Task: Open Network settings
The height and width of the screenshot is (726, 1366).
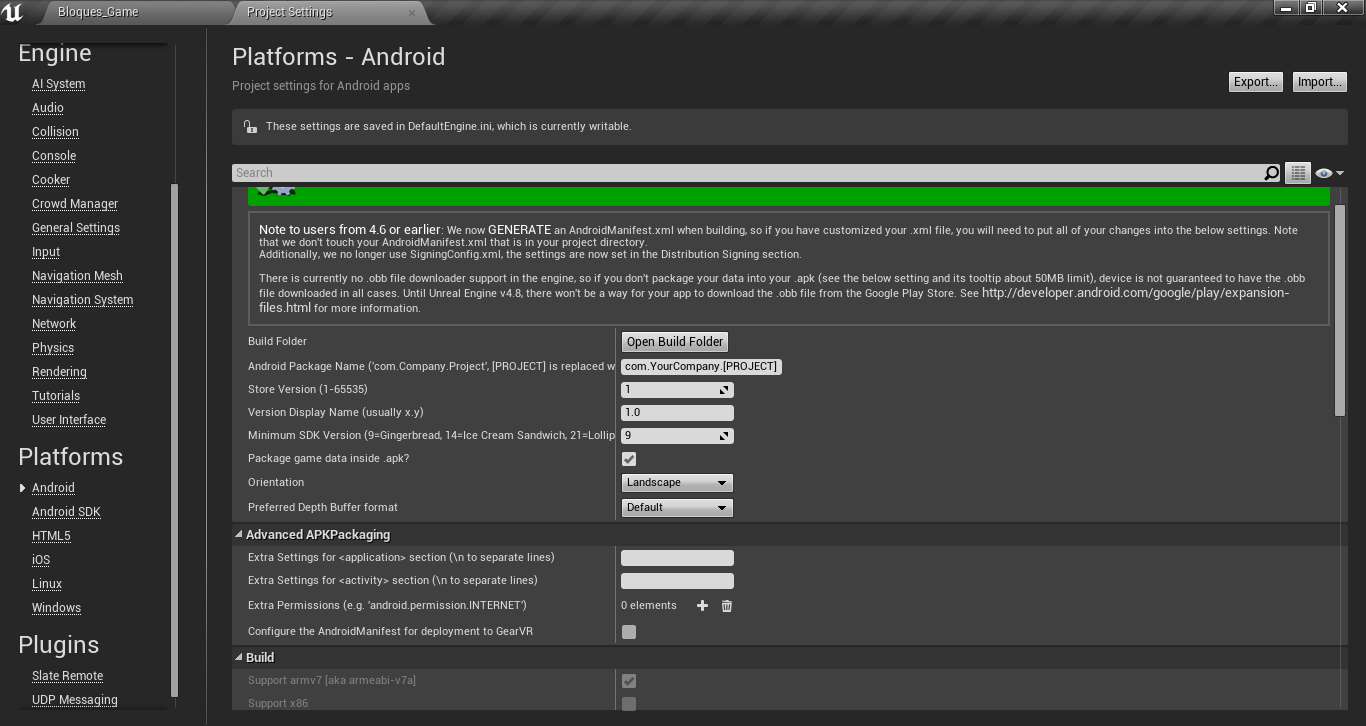Action: [x=54, y=324]
